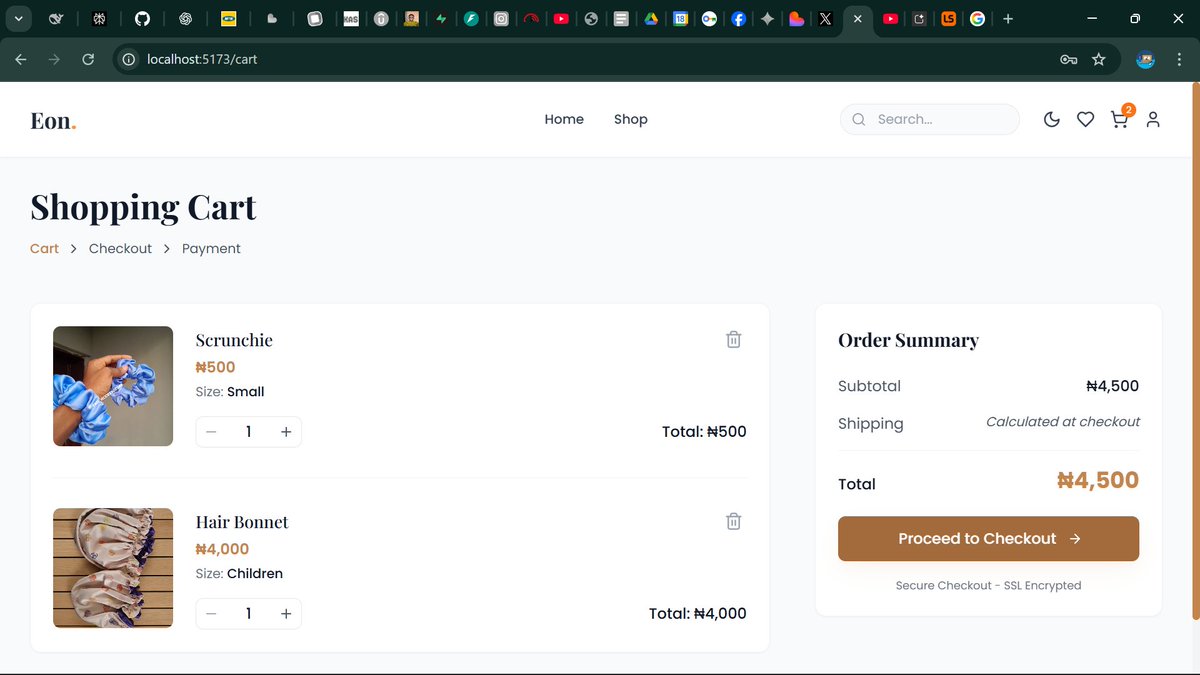Click Total: ₦500 for Scrunchie
The height and width of the screenshot is (675, 1200).
click(x=704, y=432)
